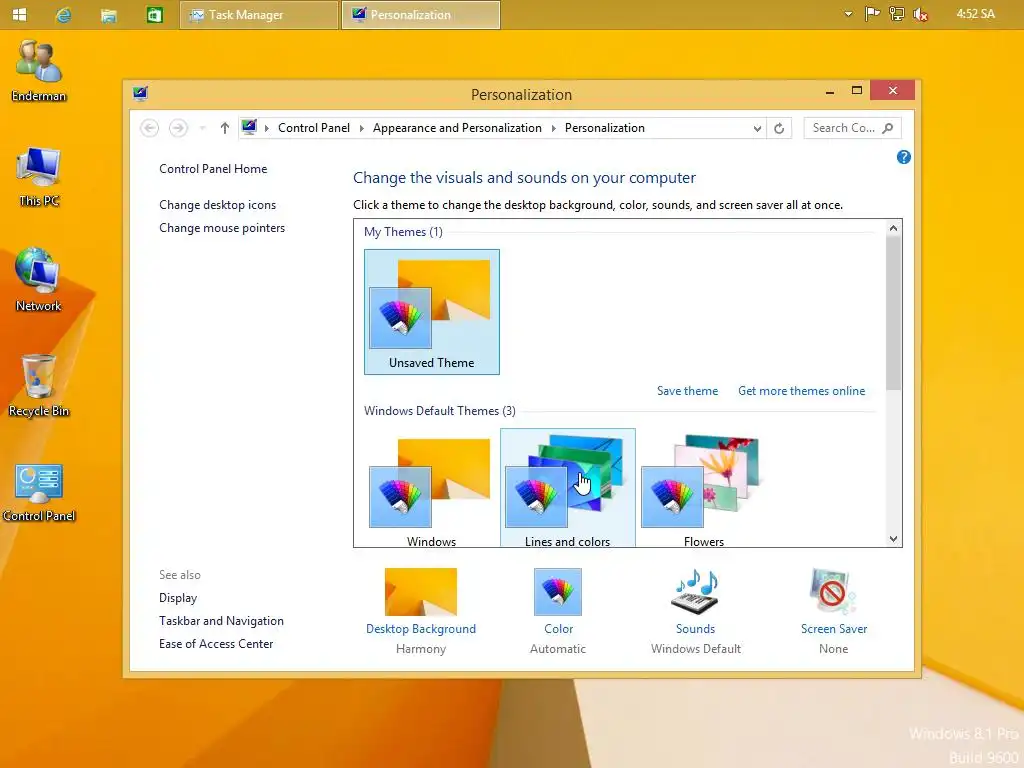
Task: Open Action Center flag icon
Action: pos(872,14)
